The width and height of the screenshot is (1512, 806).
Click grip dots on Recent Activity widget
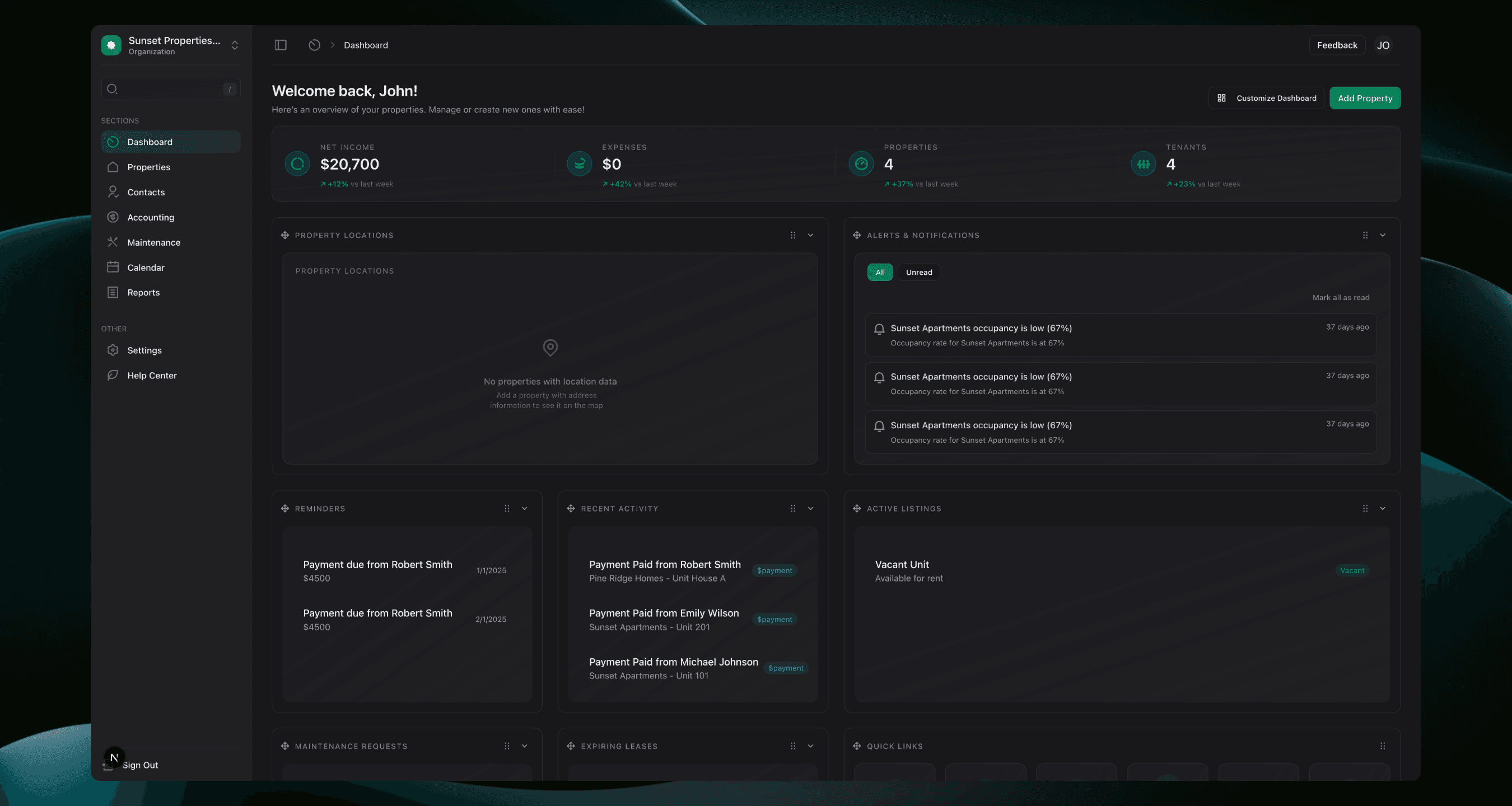(793, 509)
